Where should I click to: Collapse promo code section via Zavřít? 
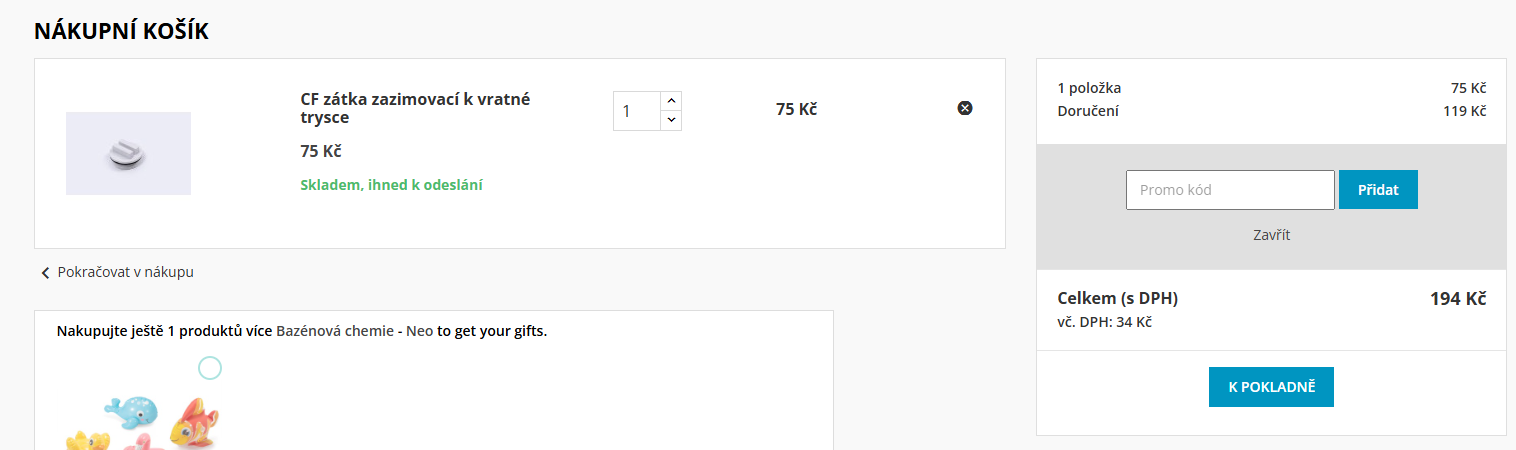pos(1271,235)
